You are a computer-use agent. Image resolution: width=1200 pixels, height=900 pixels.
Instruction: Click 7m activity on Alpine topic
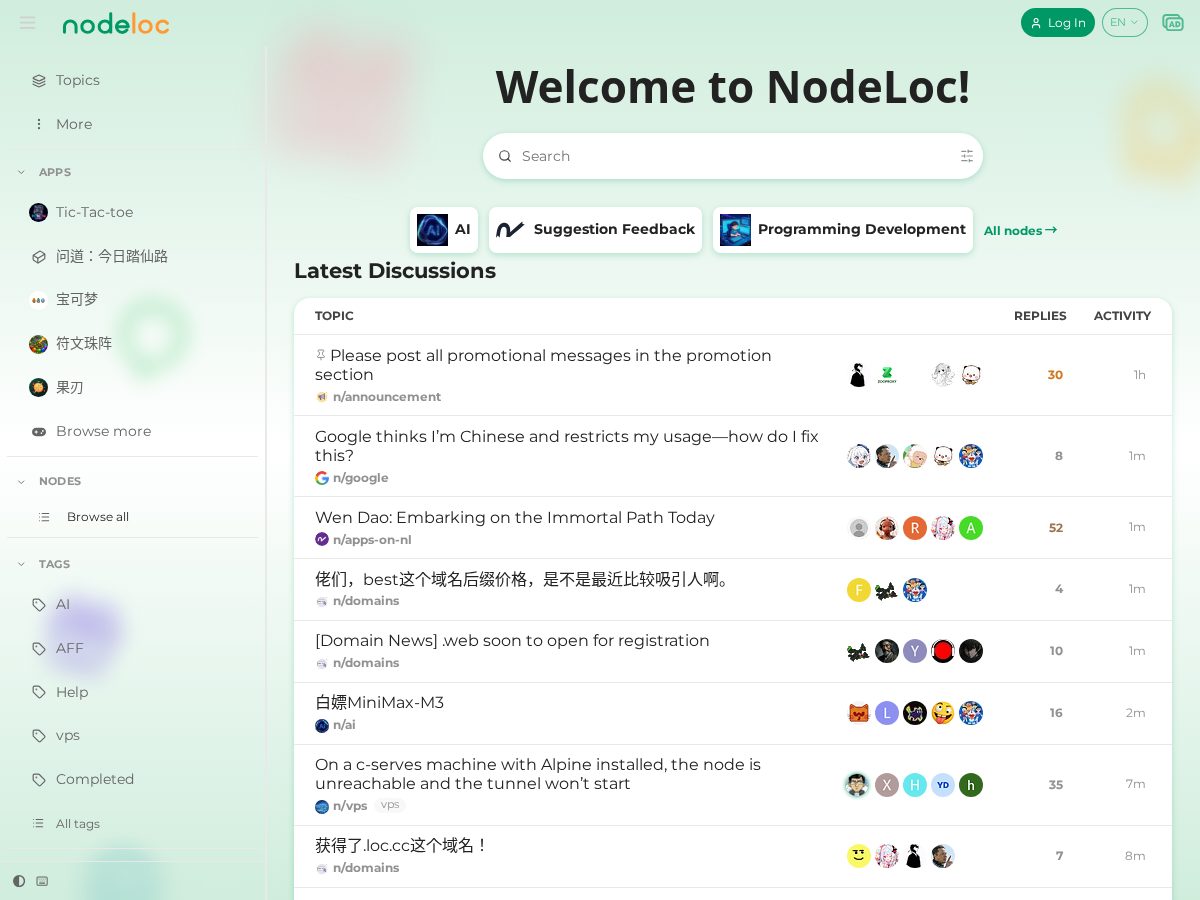tap(1136, 784)
